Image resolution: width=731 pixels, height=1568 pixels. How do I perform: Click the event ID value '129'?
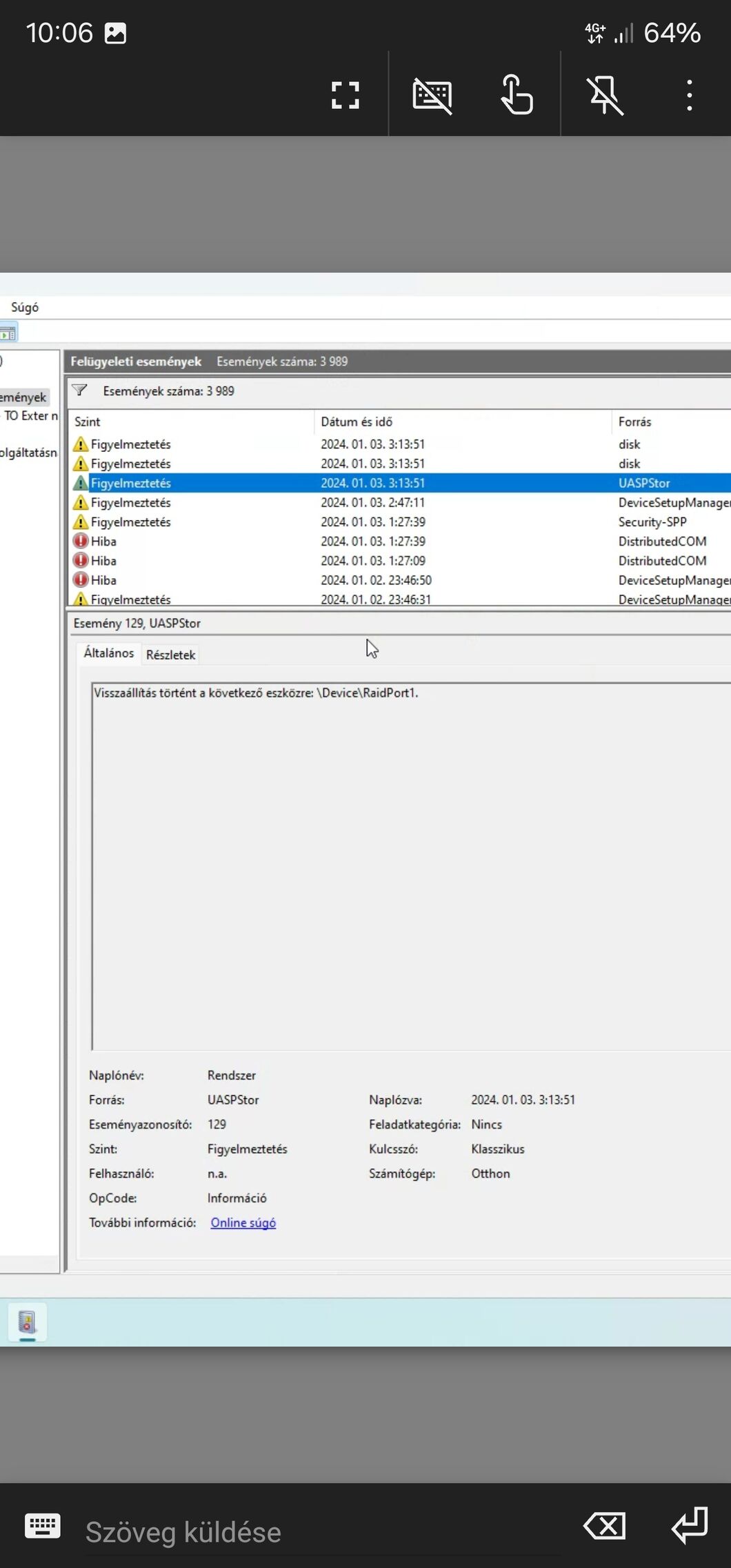pos(217,1124)
